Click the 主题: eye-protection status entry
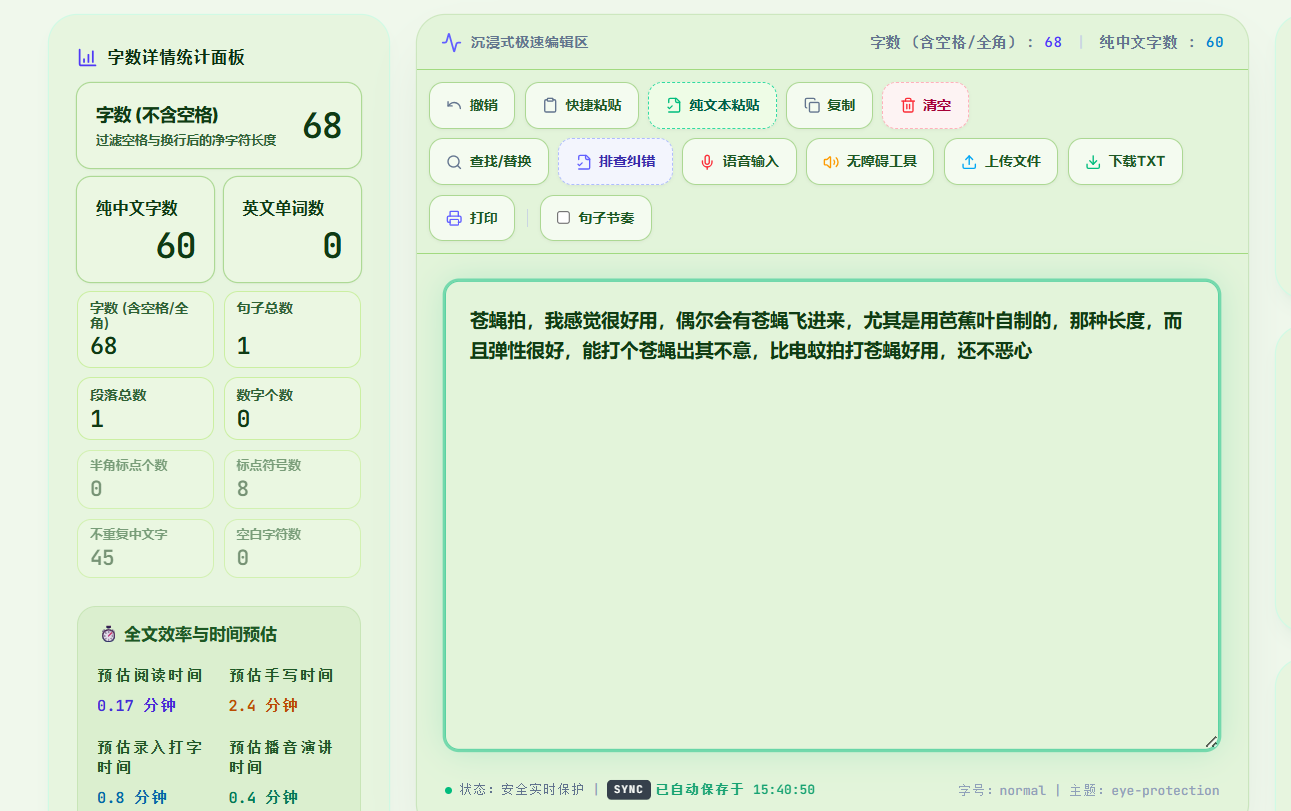Viewport: 1291px width, 811px height. (x=1144, y=790)
